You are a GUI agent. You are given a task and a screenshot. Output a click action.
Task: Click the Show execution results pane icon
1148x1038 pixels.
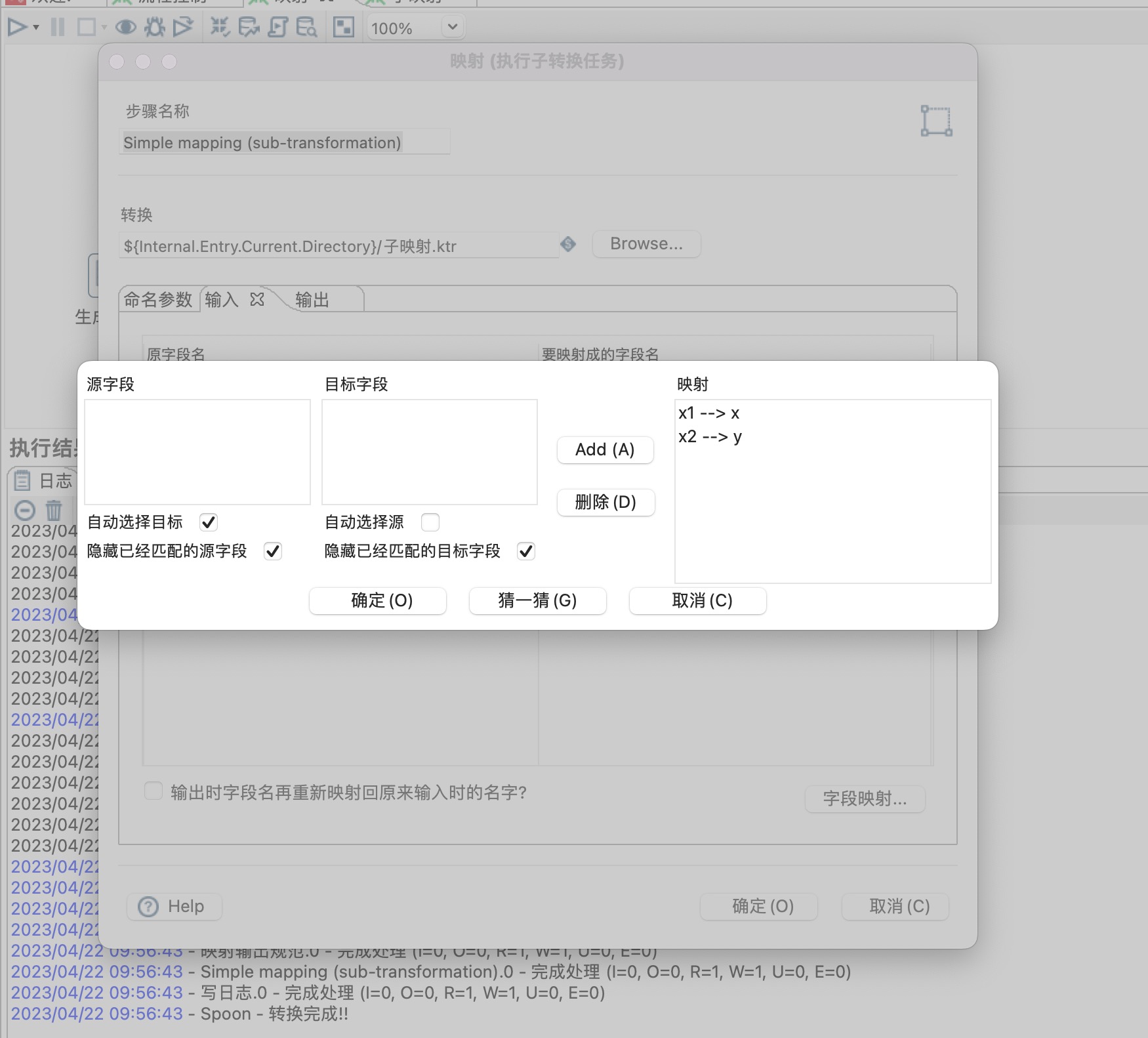point(343,28)
